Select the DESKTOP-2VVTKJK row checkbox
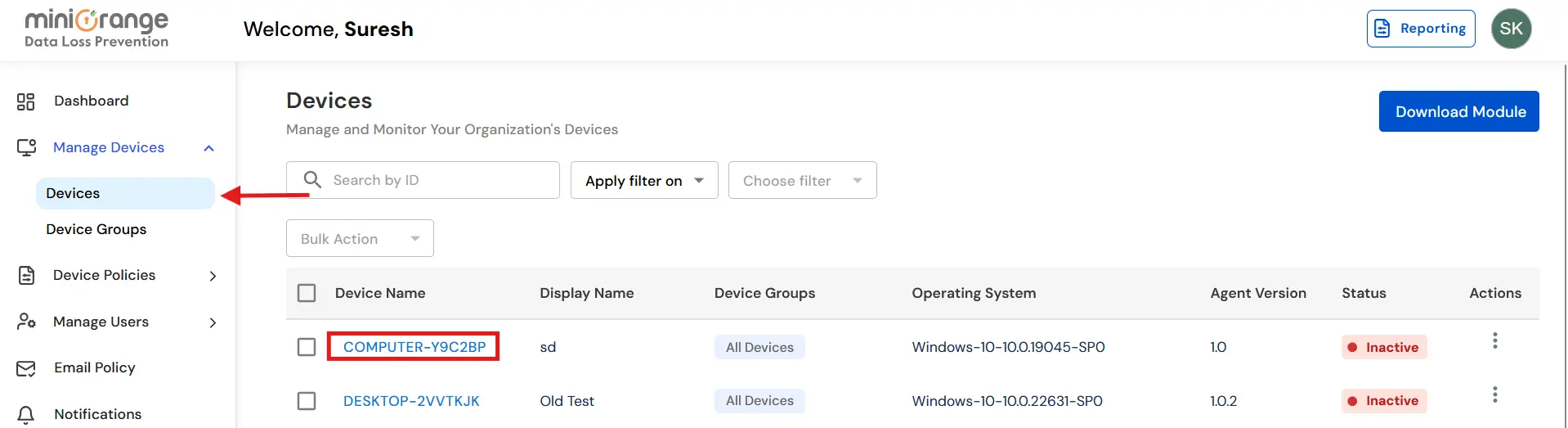1568x428 pixels. tap(307, 401)
